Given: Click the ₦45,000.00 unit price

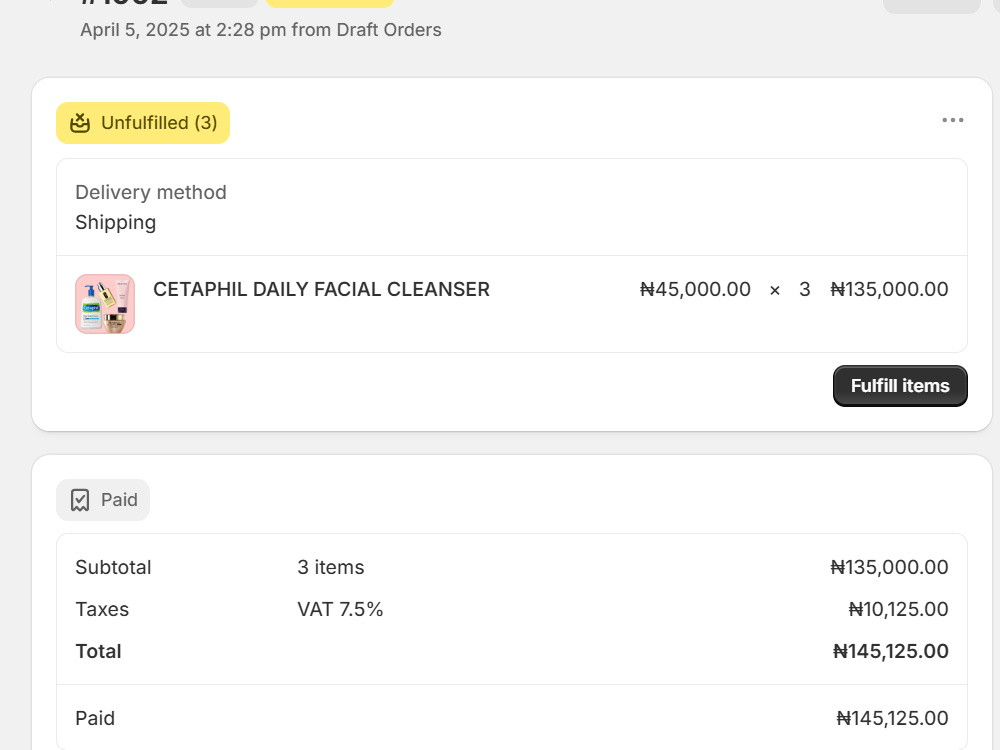Looking at the screenshot, I should (x=695, y=290).
